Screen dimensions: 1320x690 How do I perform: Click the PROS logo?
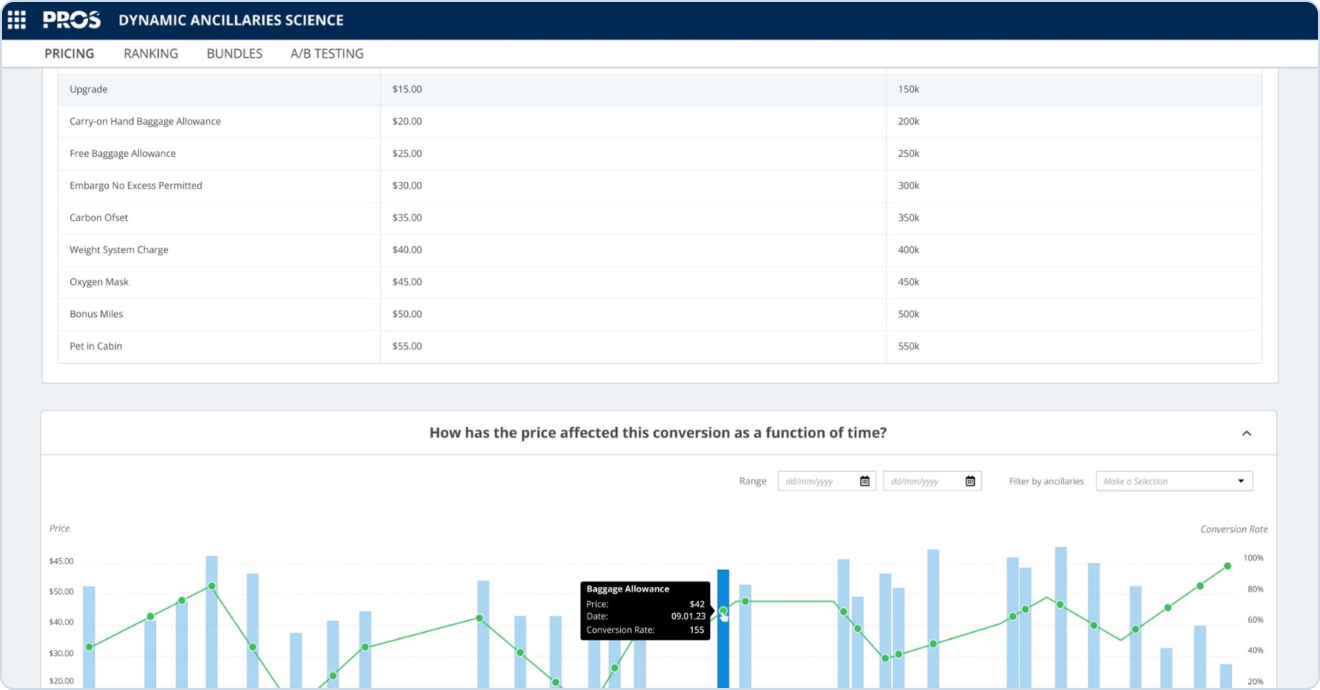(72, 20)
